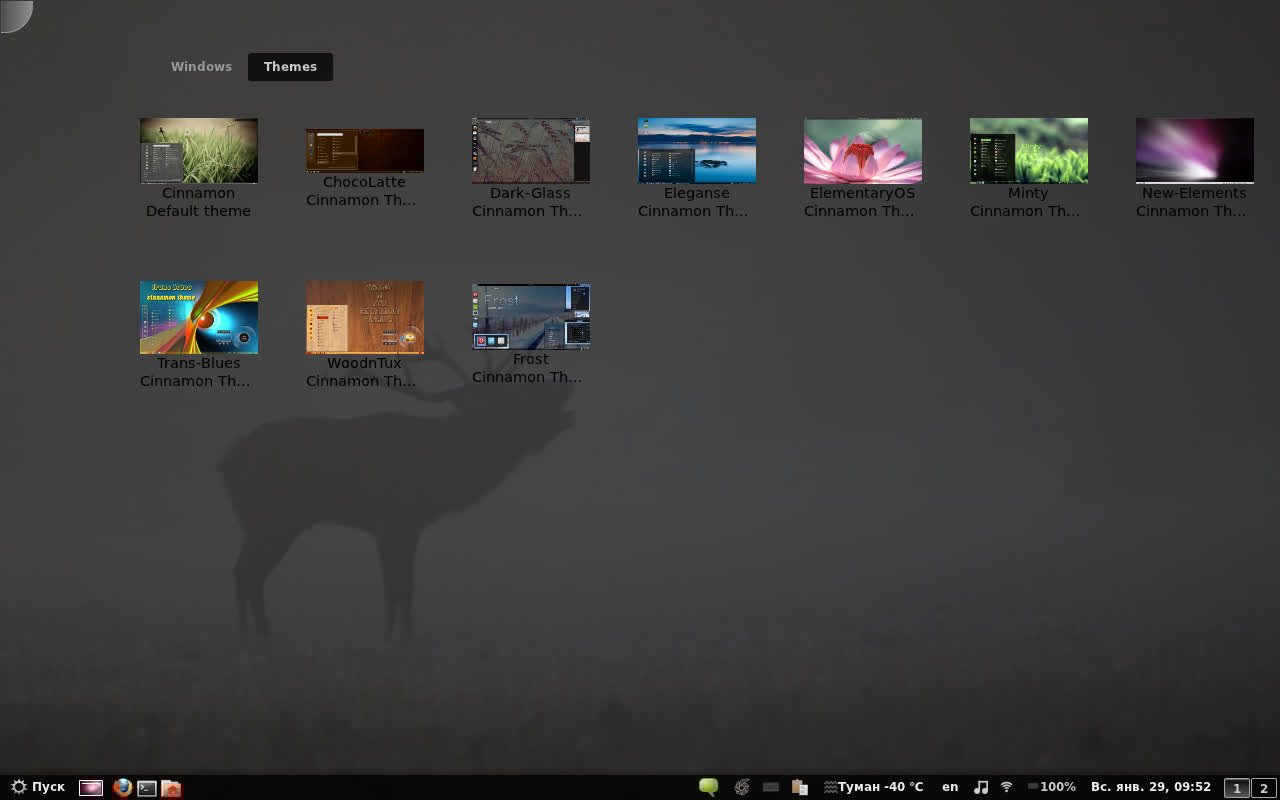Click the clipboard manager tray icon
The image size is (1280, 800).
click(x=799, y=787)
